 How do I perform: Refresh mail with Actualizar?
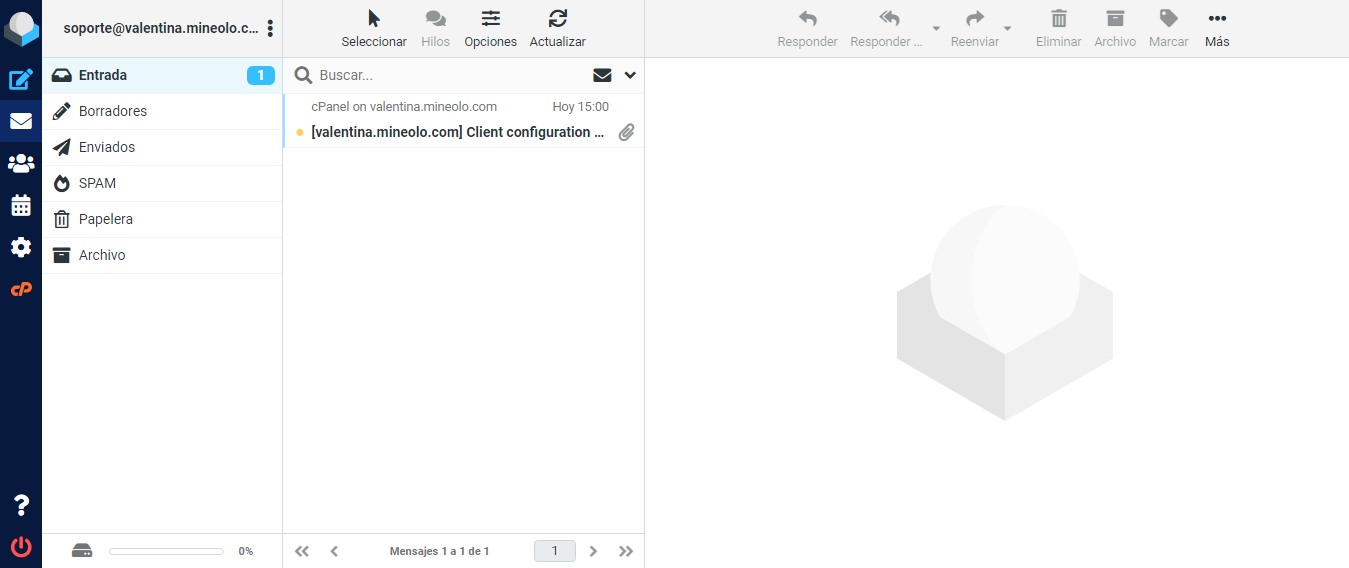tap(558, 29)
